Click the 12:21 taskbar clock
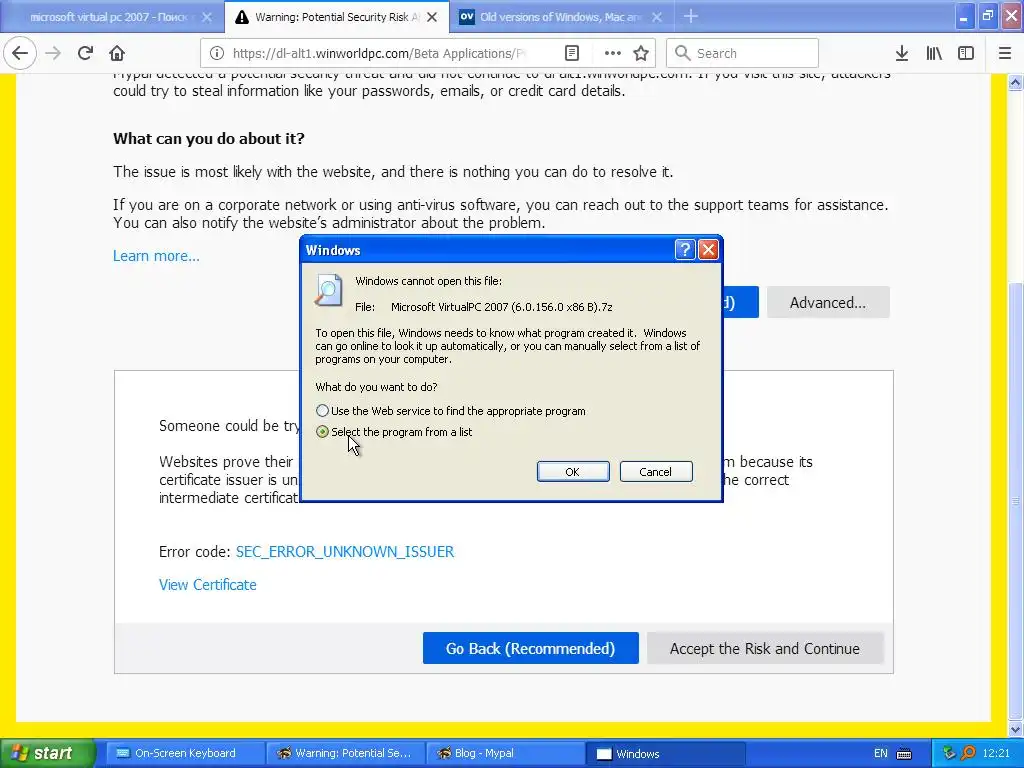Viewport: 1024px width, 768px height. click(996, 754)
